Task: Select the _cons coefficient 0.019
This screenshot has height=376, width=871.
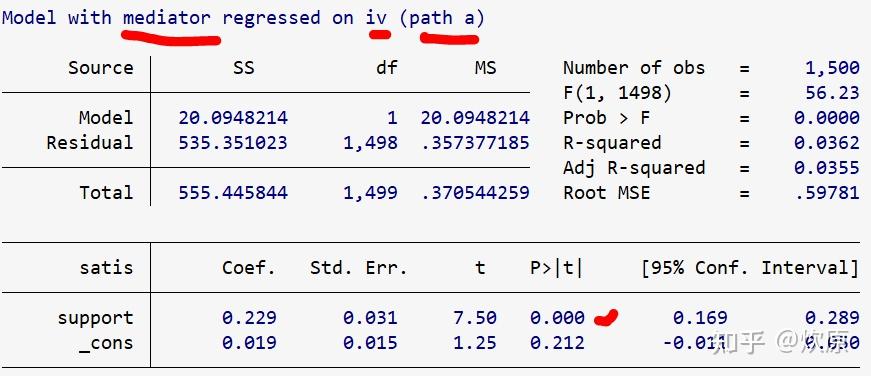Action: [x=249, y=343]
